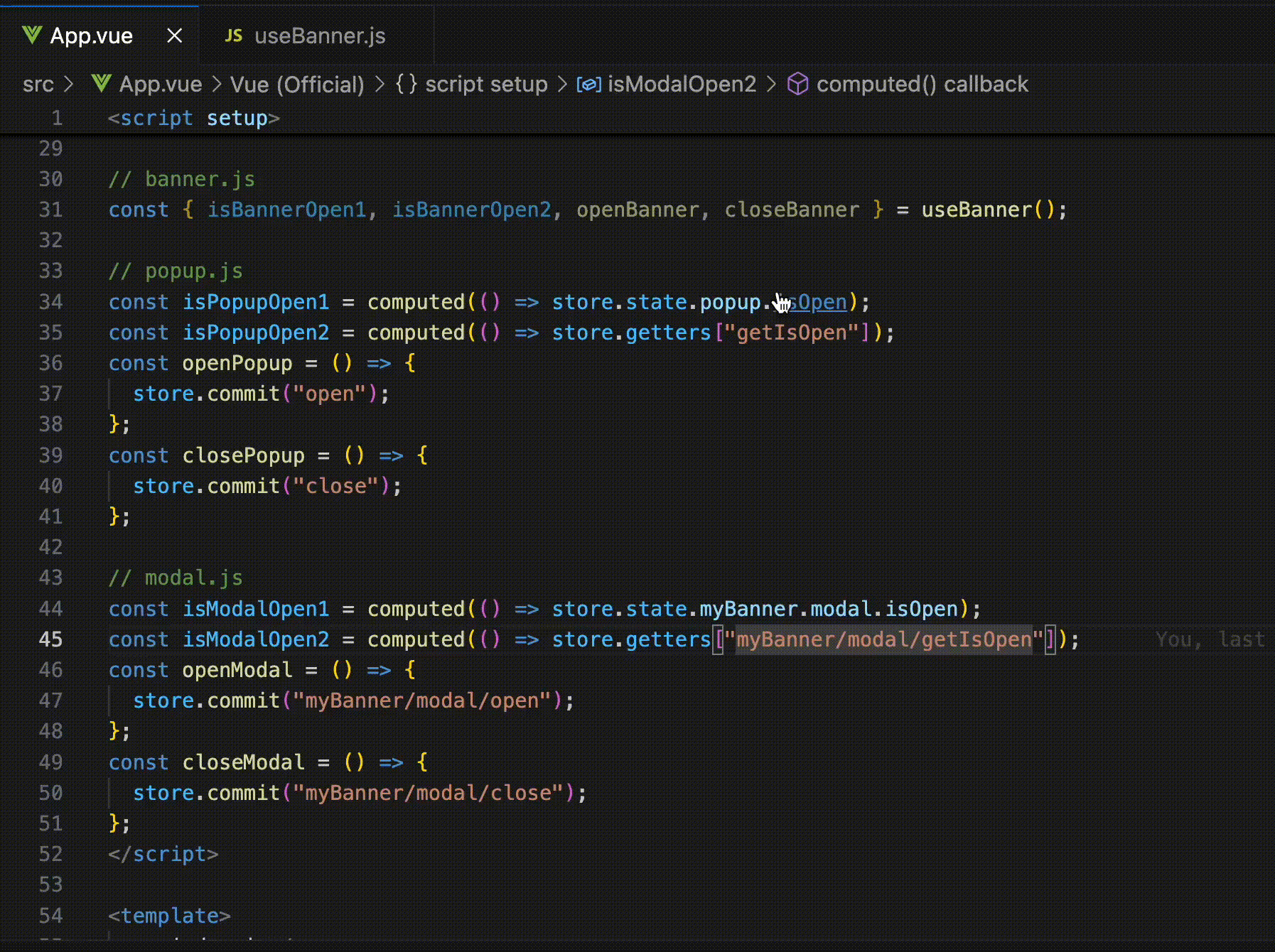Select the Vue (Official) breadcrumb item
This screenshot has width=1275, height=952.
click(297, 85)
